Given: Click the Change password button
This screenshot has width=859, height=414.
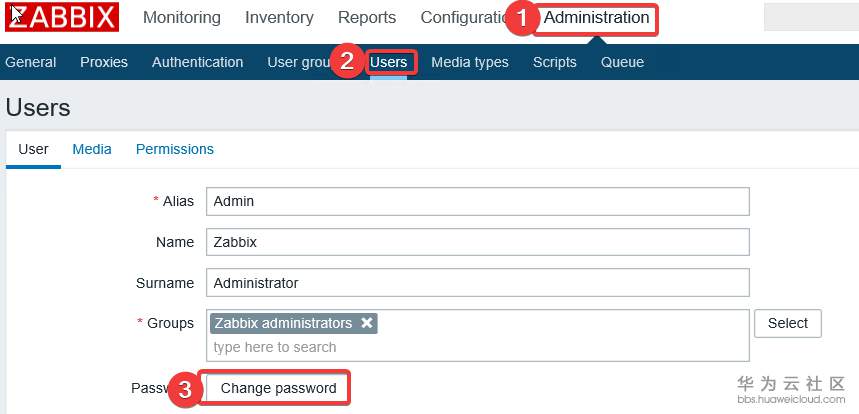Looking at the screenshot, I should pos(278,388).
